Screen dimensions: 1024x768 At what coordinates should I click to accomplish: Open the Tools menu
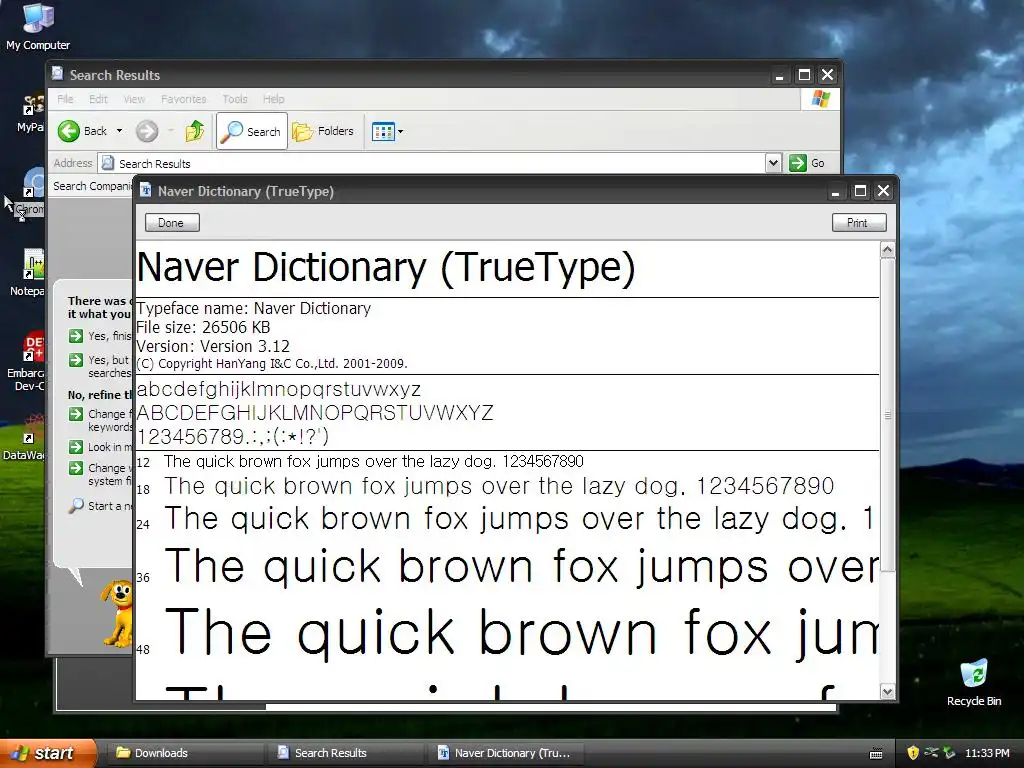[x=234, y=99]
